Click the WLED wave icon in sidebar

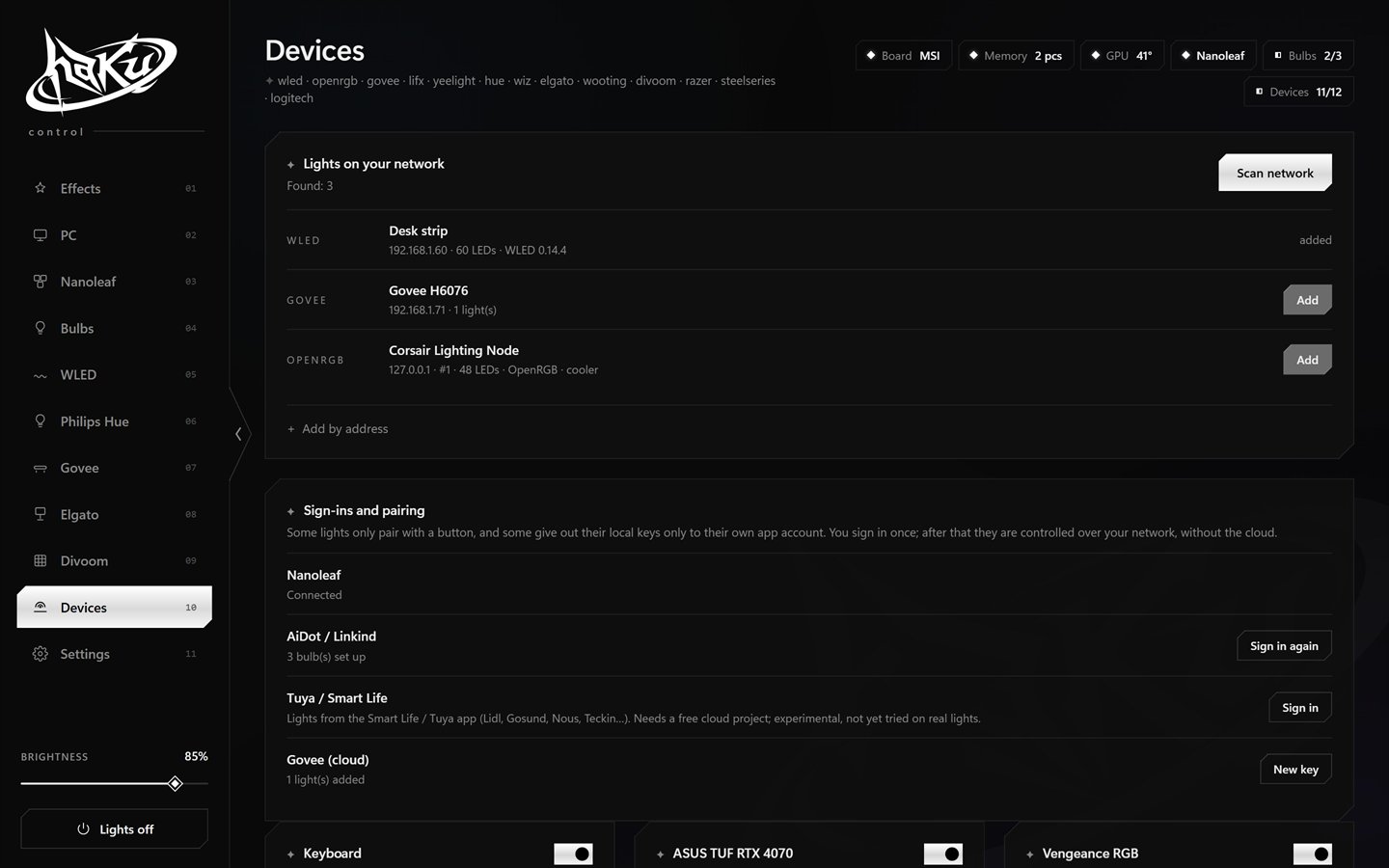(40, 375)
